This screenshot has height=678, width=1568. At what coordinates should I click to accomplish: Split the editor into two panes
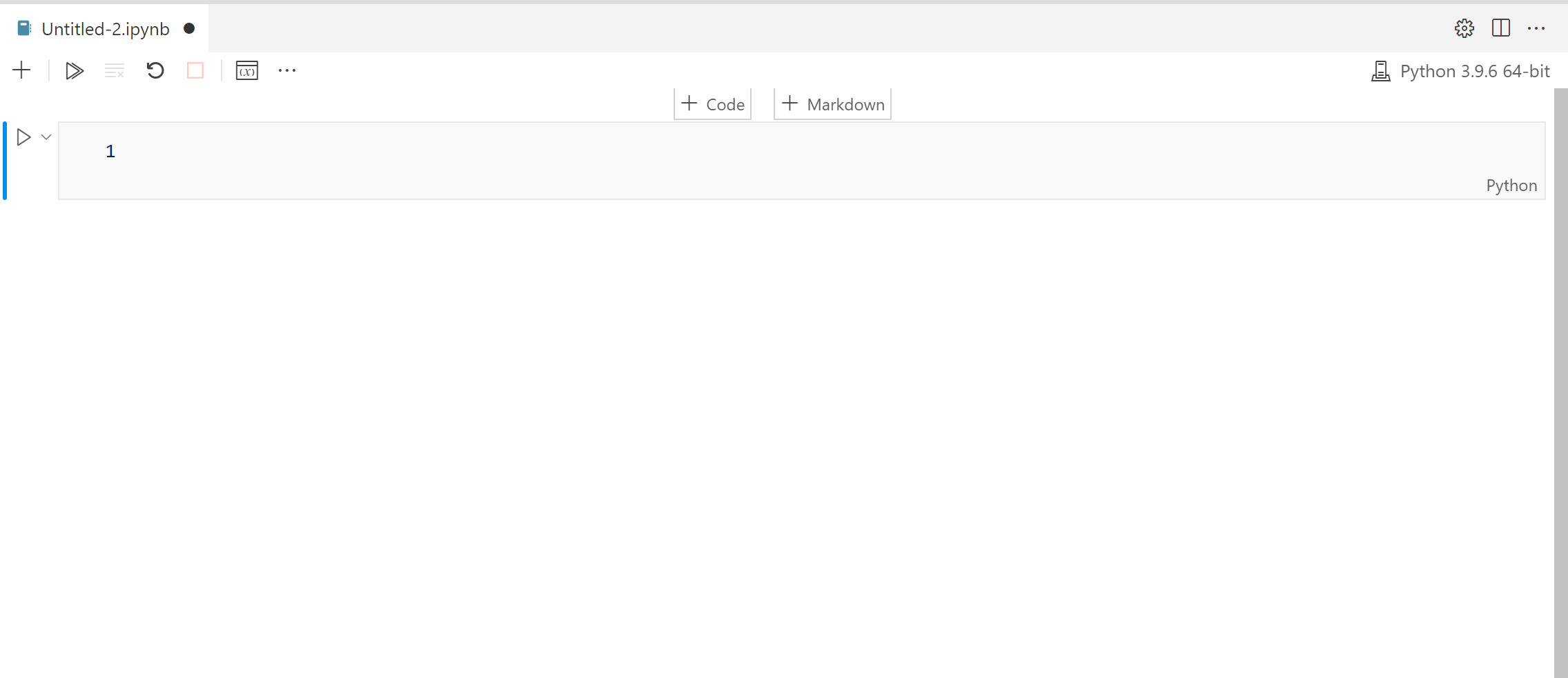click(x=1500, y=28)
